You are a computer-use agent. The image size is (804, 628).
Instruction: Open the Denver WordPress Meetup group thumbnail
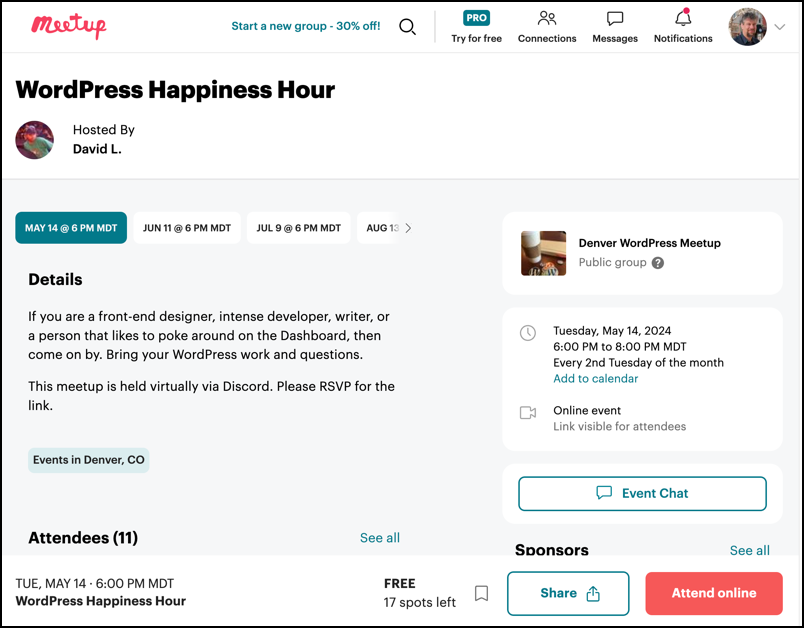tap(544, 253)
